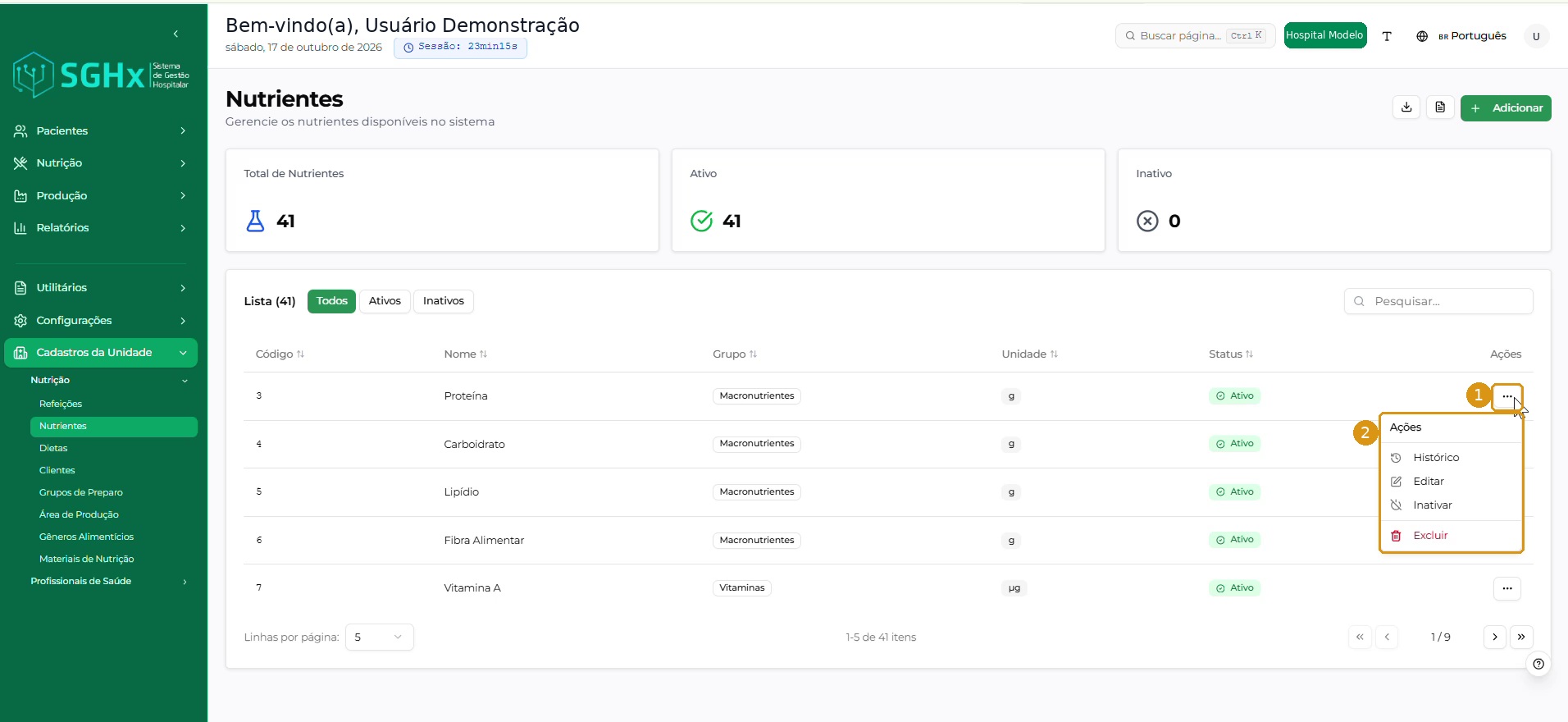The width and height of the screenshot is (1568, 722).
Task: Go to the first page of results
Action: (x=1360, y=637)
